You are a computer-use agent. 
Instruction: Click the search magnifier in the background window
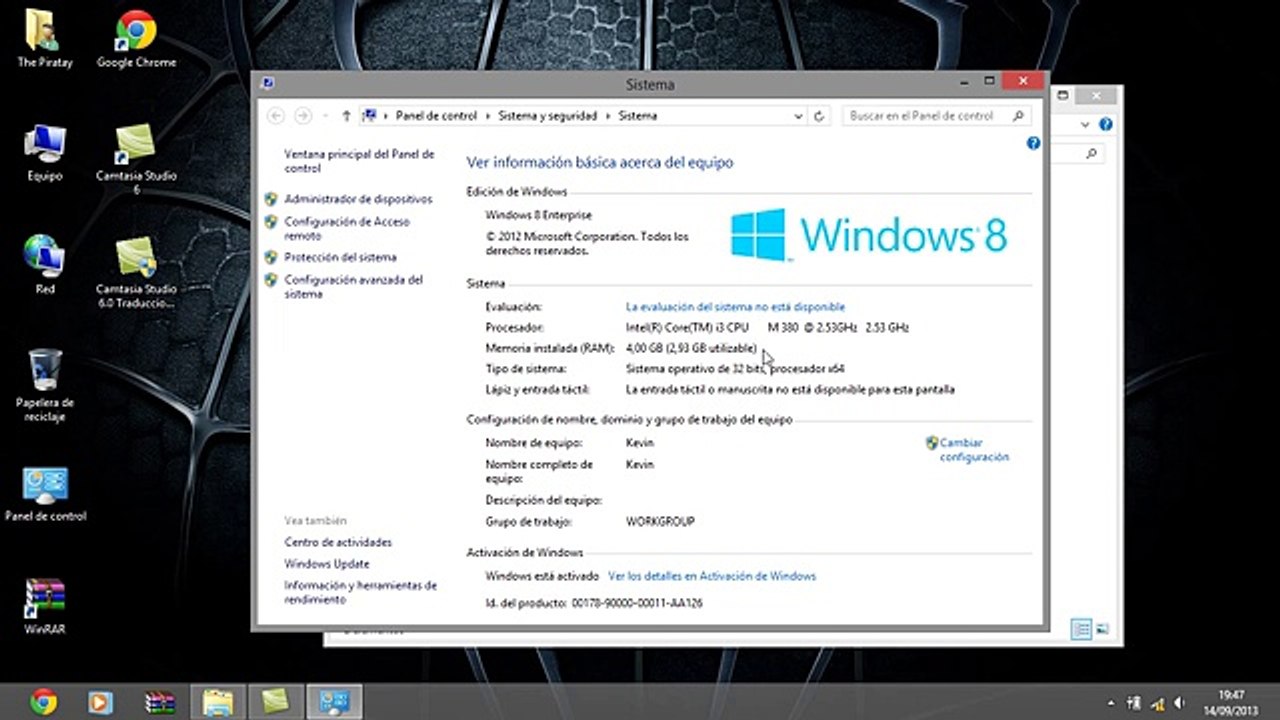pos(1092,154)
